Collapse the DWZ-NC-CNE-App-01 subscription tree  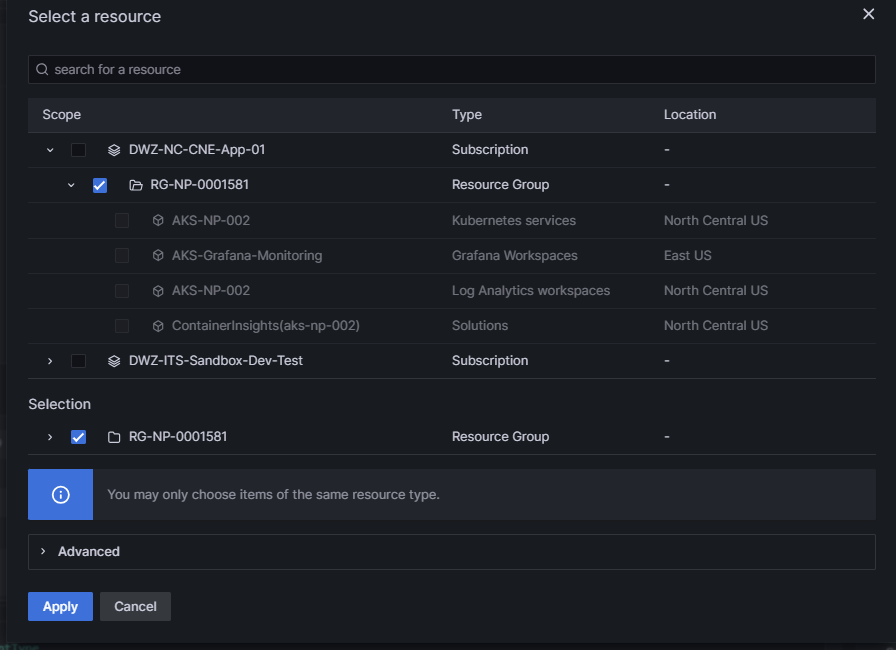(50, 150)
